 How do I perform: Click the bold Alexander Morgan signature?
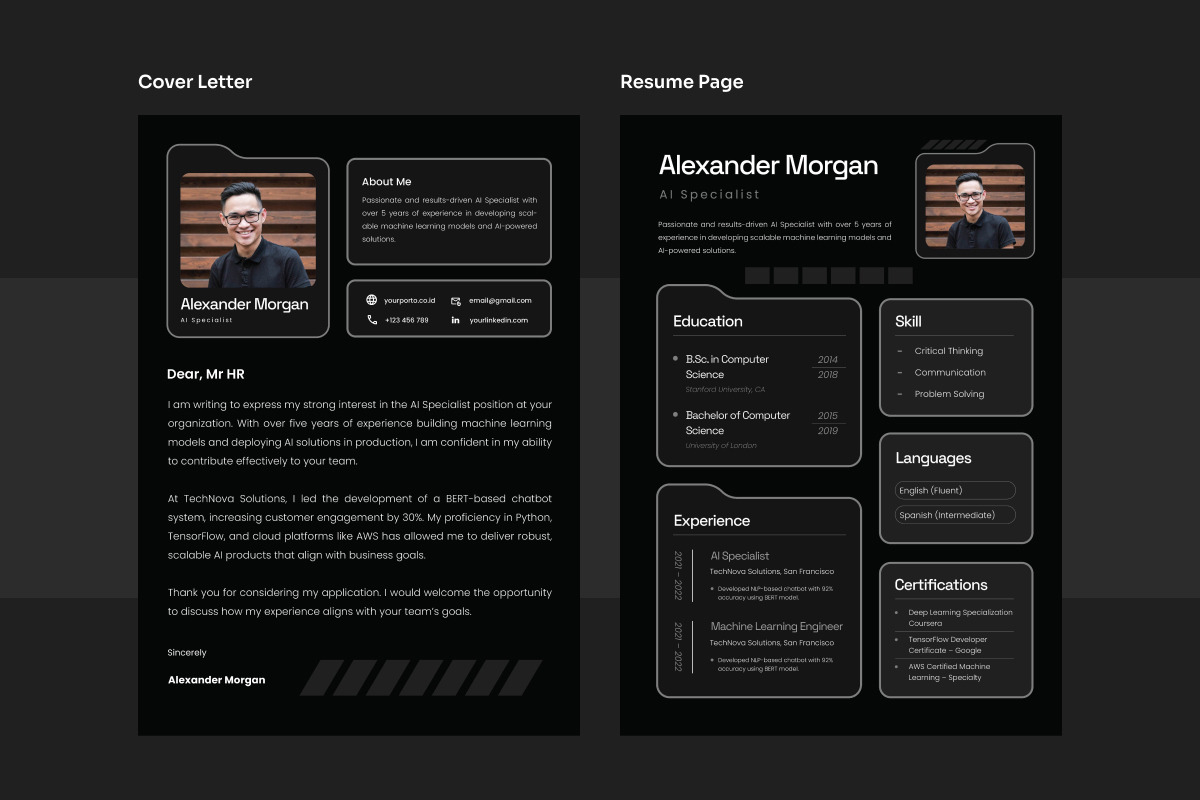pyautogui.click(x=217, y=680)
